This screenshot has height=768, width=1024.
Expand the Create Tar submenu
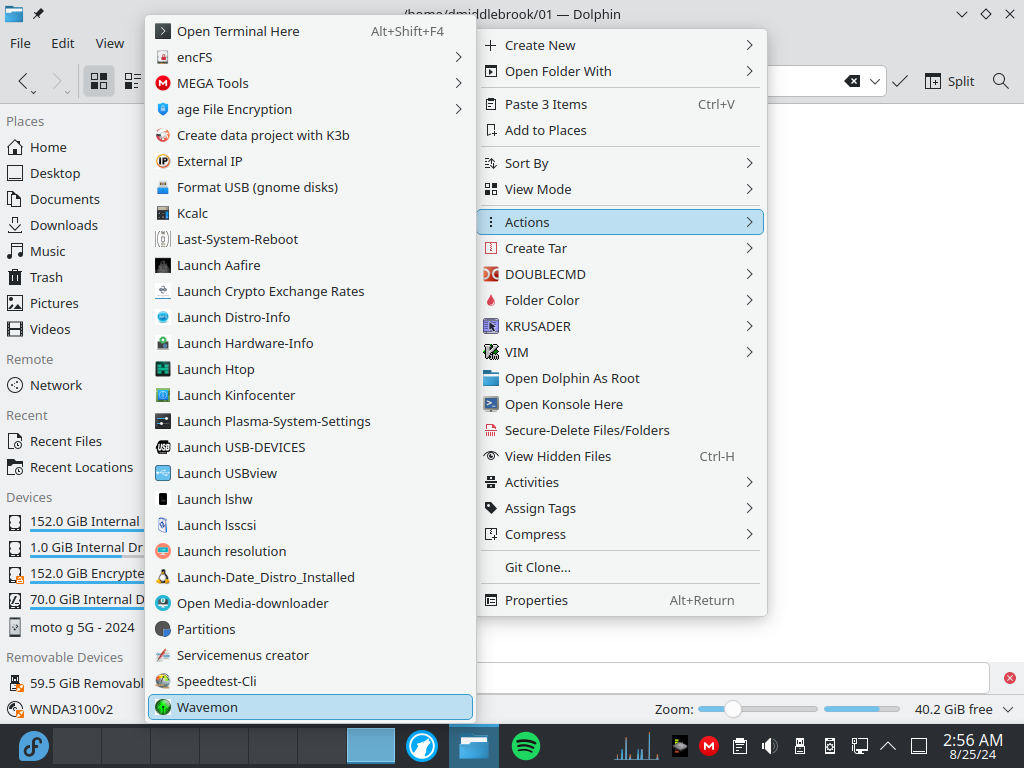(620, 248)
